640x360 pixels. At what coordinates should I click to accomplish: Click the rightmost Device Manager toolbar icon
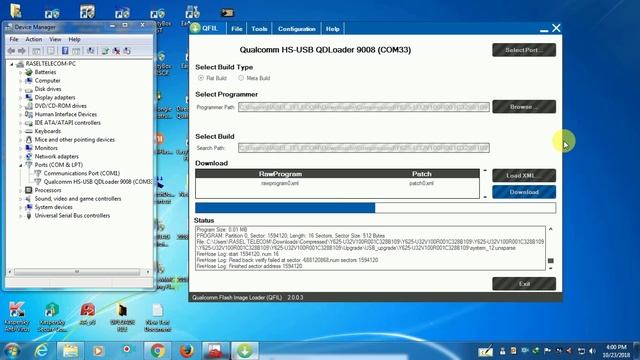pyautogui.click(x=127, y=51)
